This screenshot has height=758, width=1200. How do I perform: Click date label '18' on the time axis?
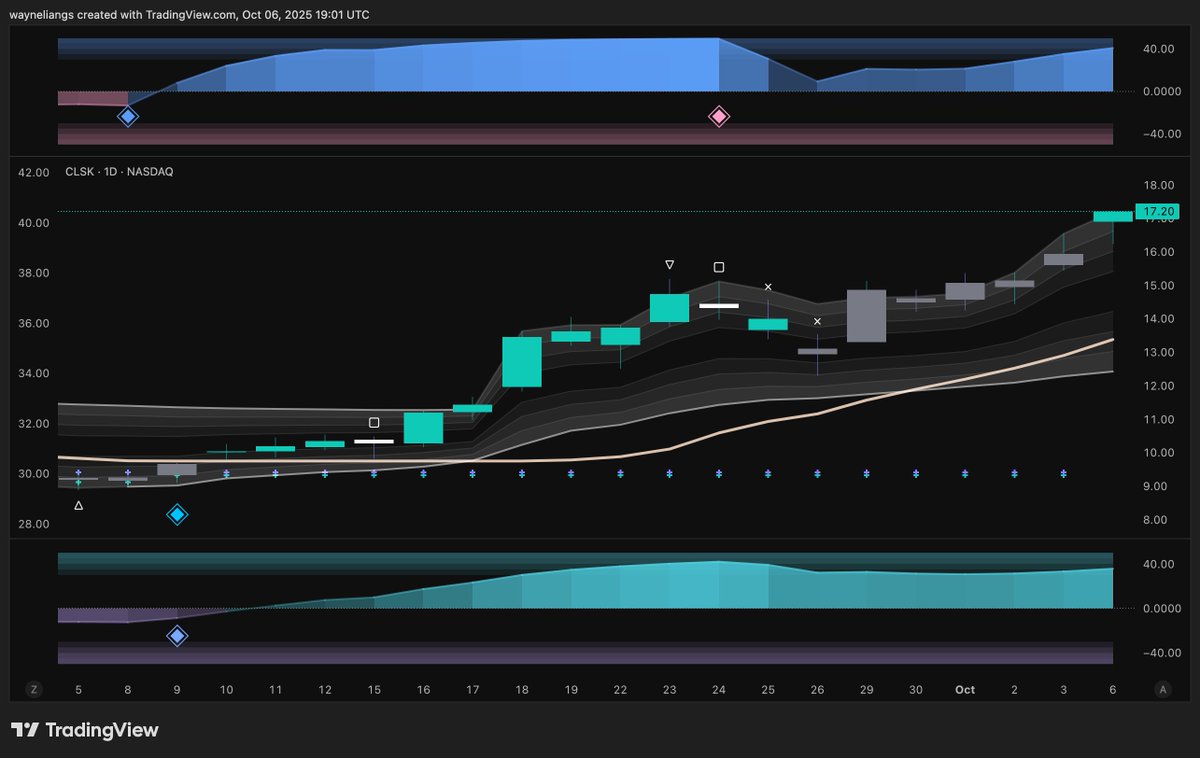(522, 690)
